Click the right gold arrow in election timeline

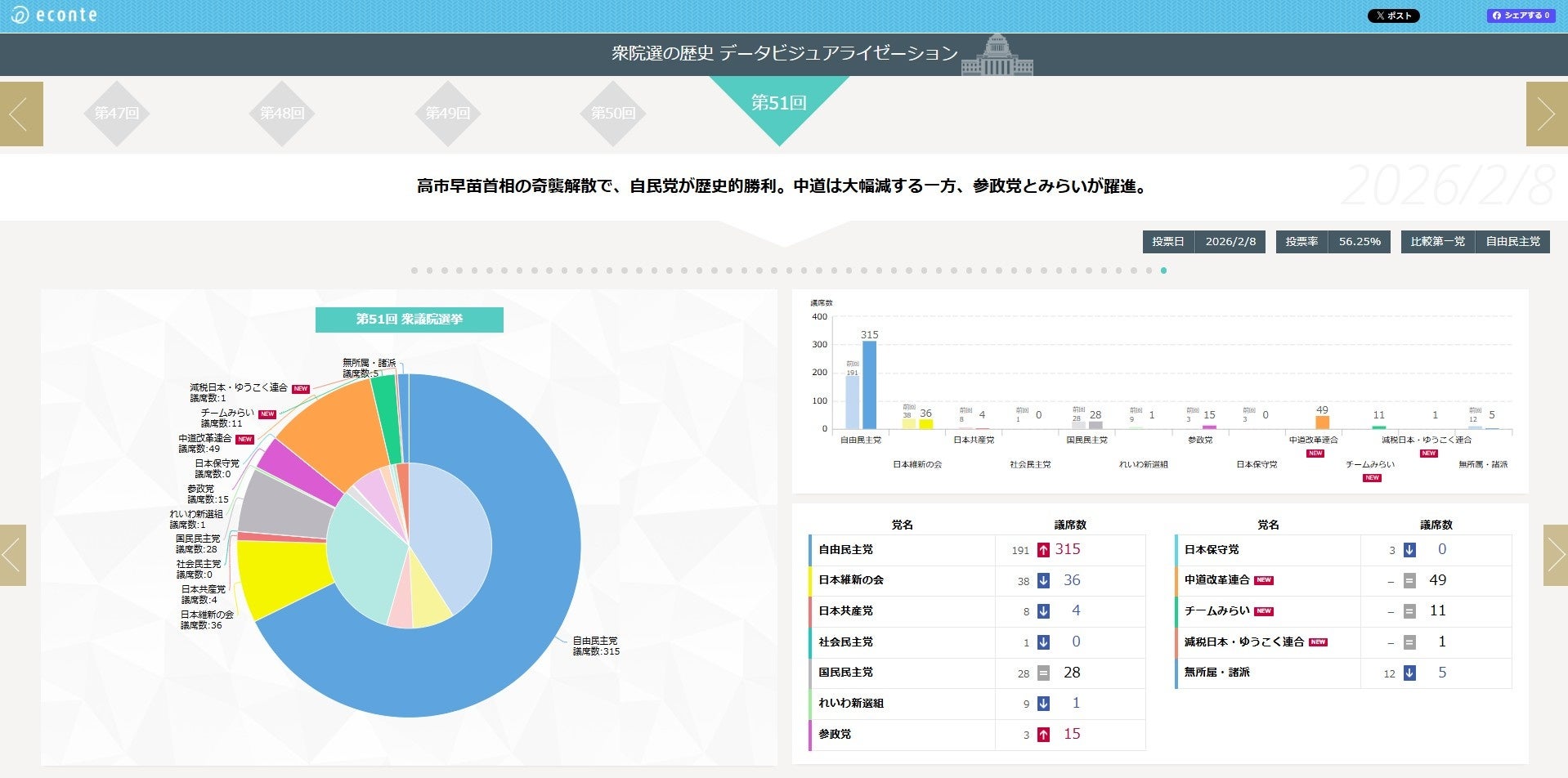coord(1547,114)
